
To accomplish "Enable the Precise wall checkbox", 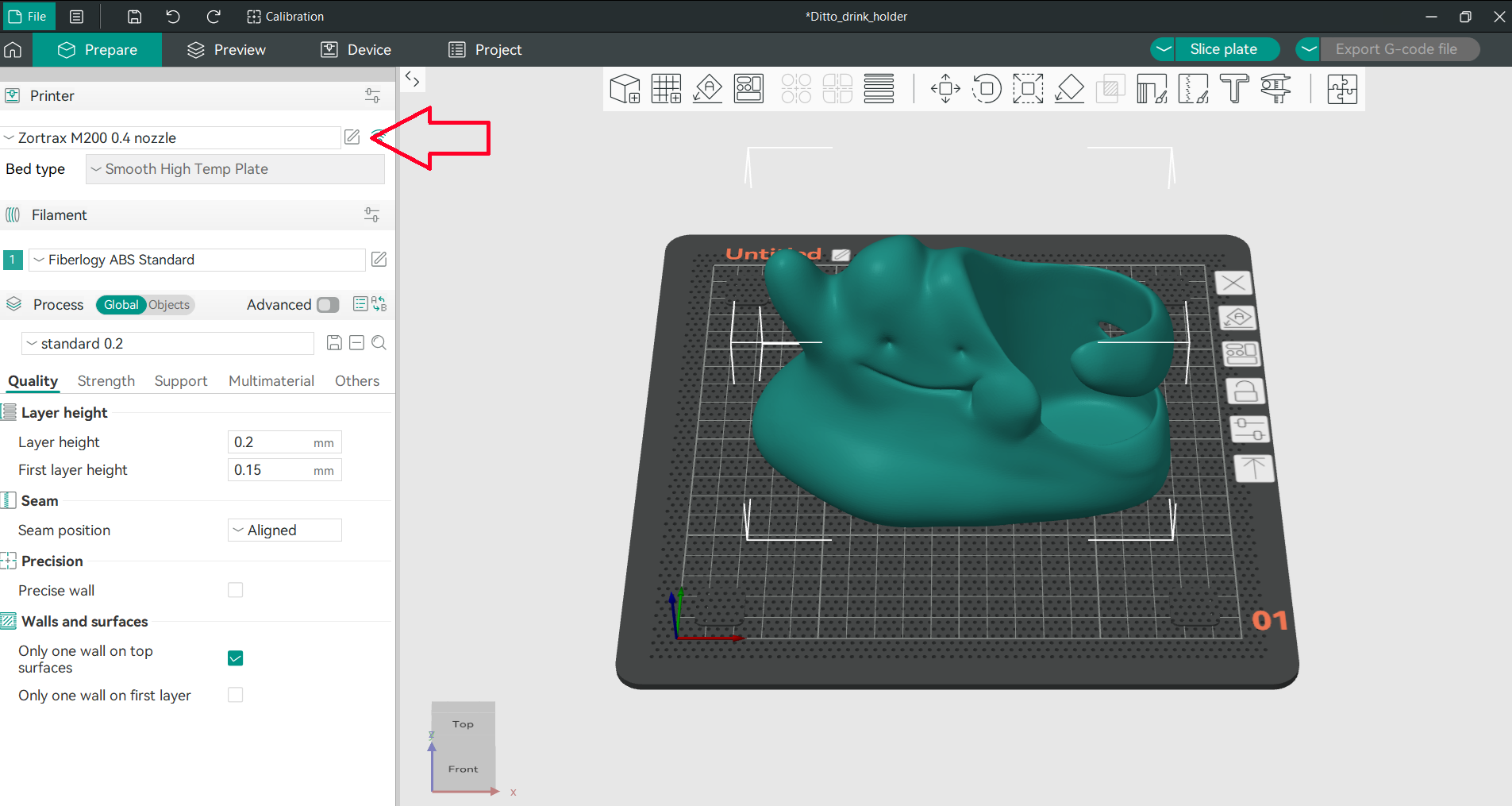I will [x=235, y=590].
